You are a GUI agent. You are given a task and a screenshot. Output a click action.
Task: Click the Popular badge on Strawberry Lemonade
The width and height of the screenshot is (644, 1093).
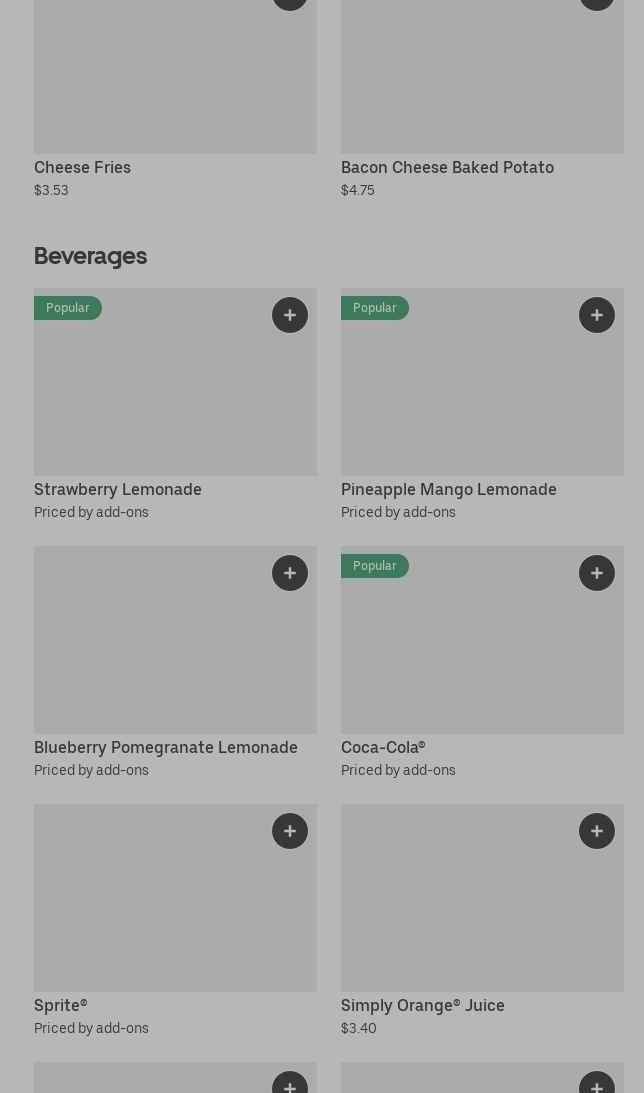68,308
